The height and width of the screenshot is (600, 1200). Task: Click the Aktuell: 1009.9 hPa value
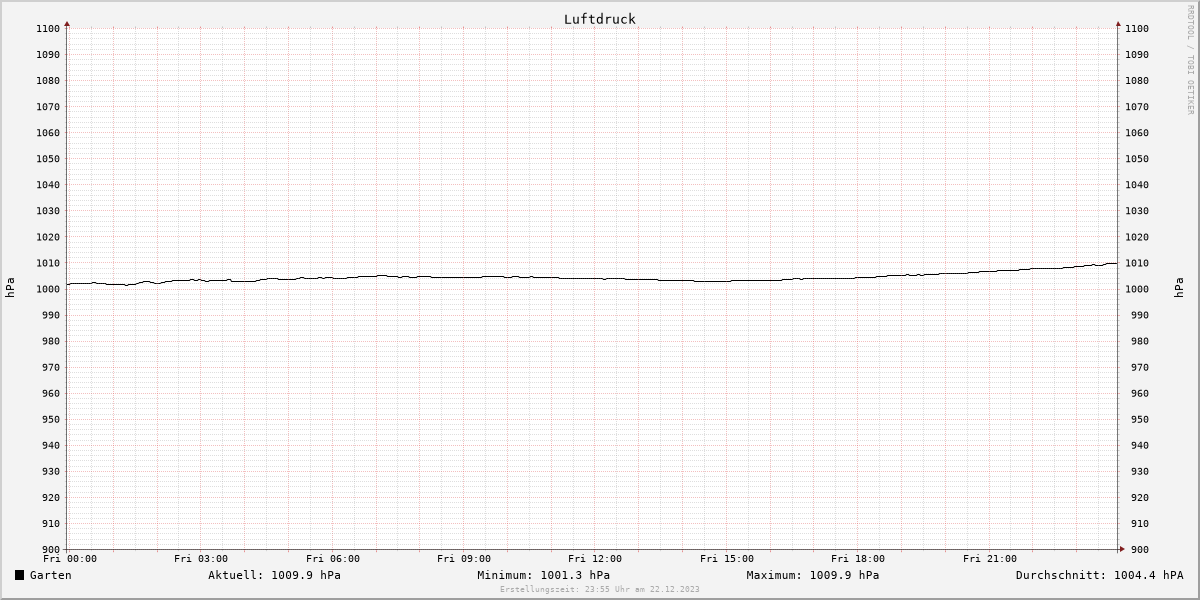point(274,575)
